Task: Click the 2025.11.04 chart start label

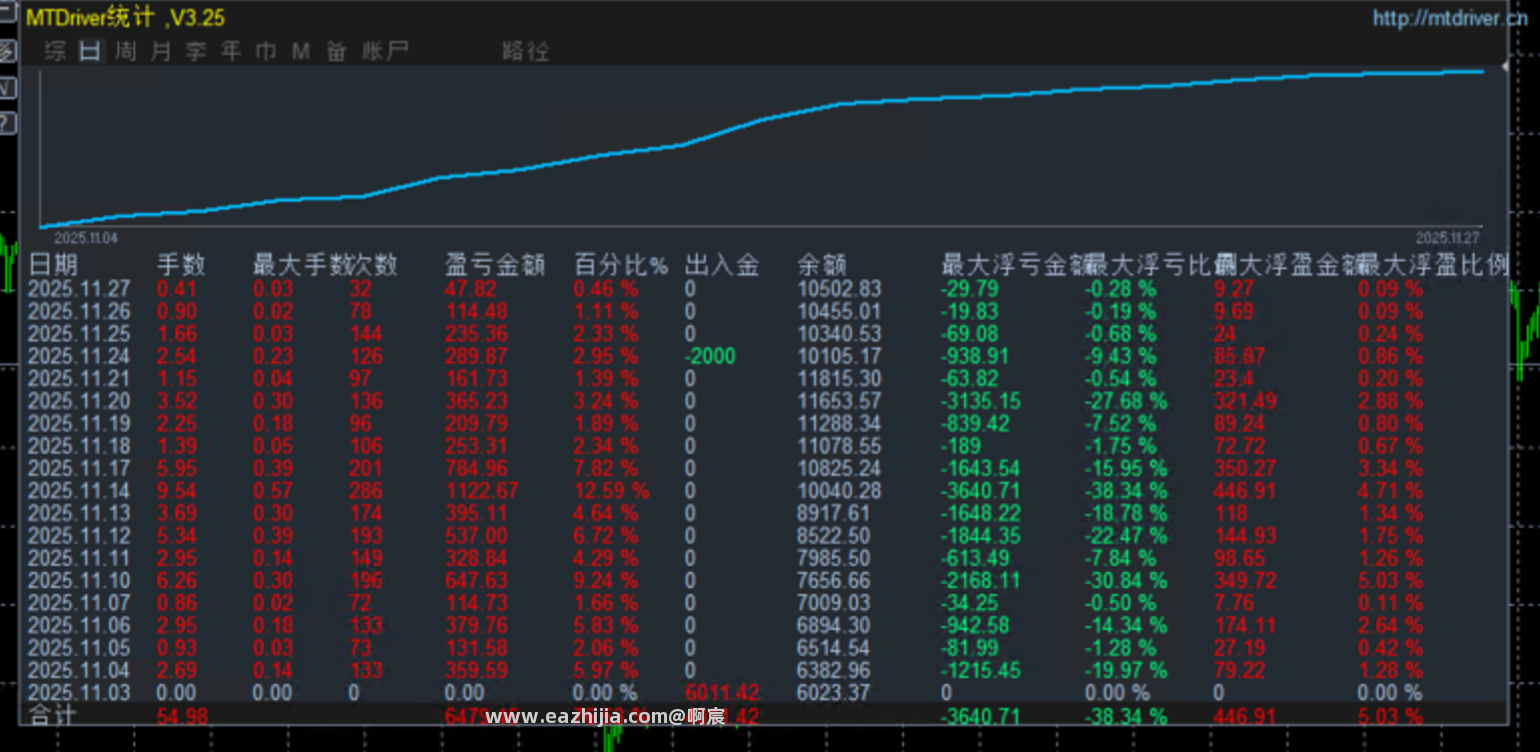Action: [86, 238]
